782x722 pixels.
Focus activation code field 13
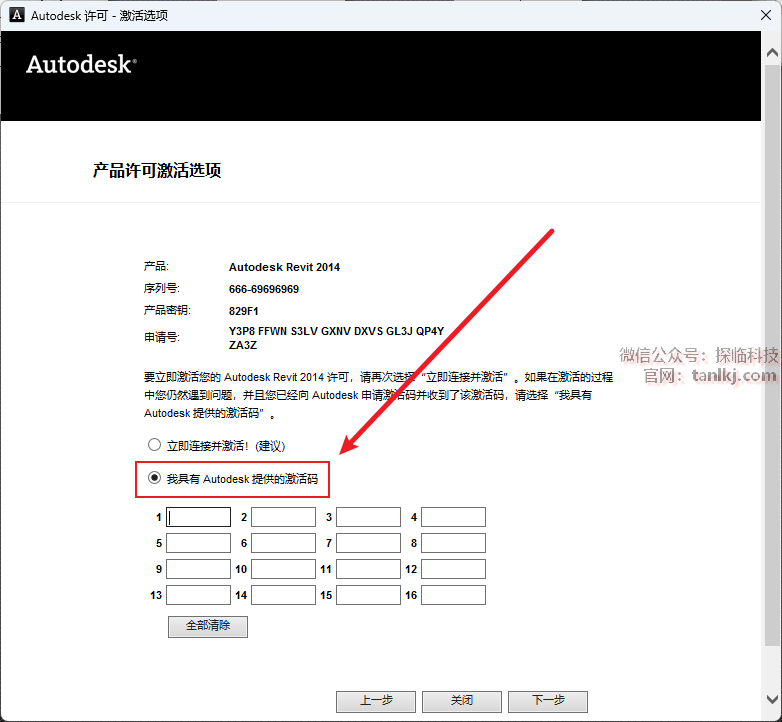point(198,595)
